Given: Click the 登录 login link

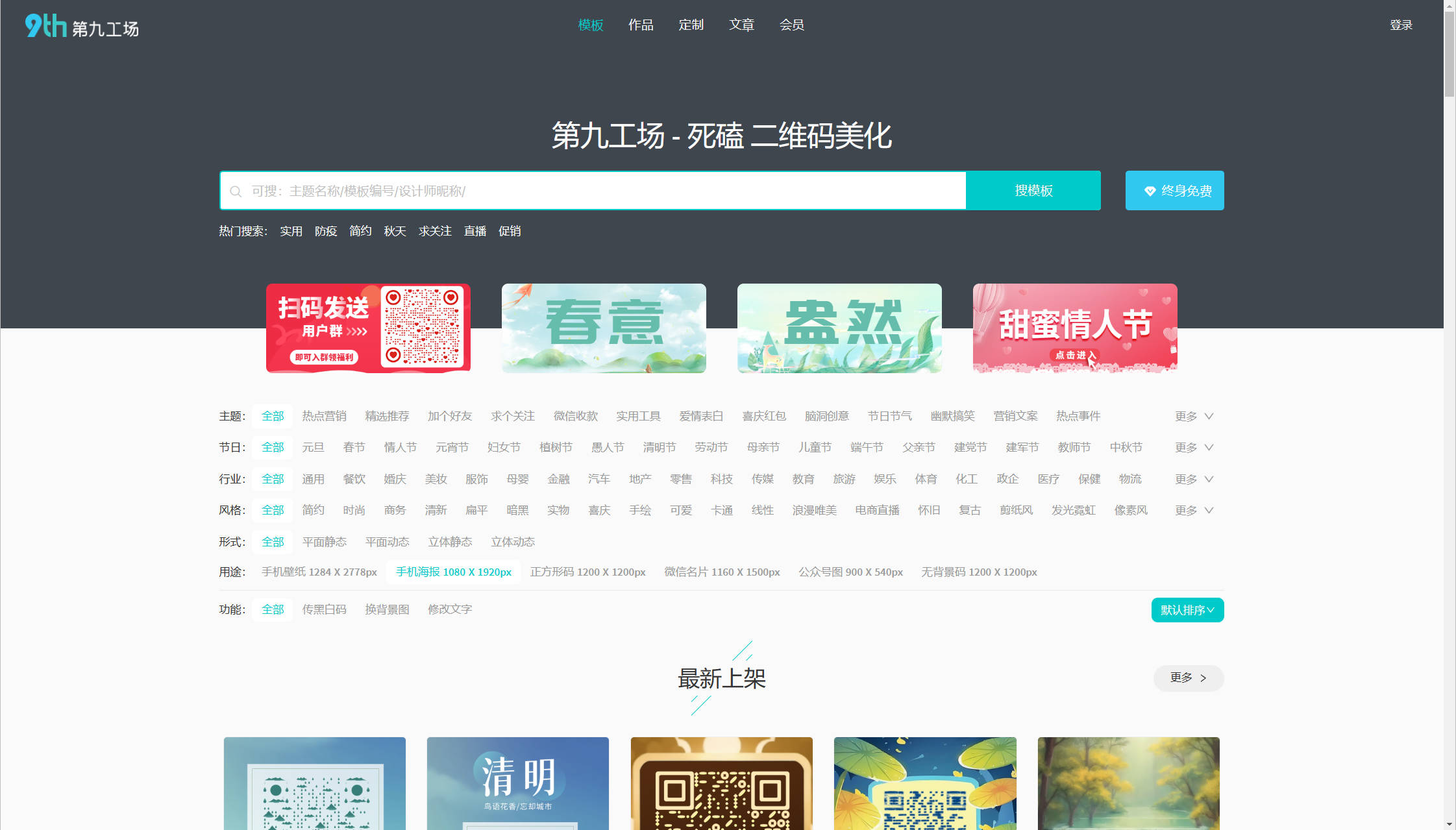Looking at the screenshot, I should [1400, 25].
